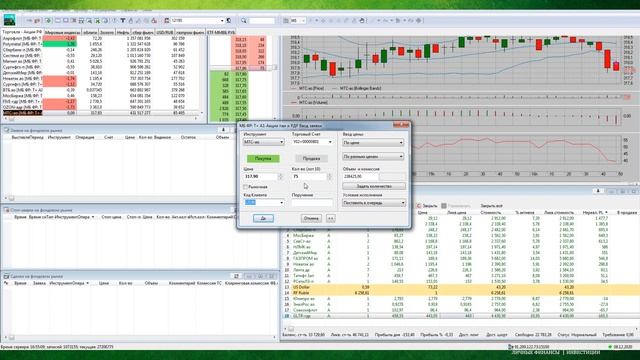Click the magnifier search toolbar icon

244,20
